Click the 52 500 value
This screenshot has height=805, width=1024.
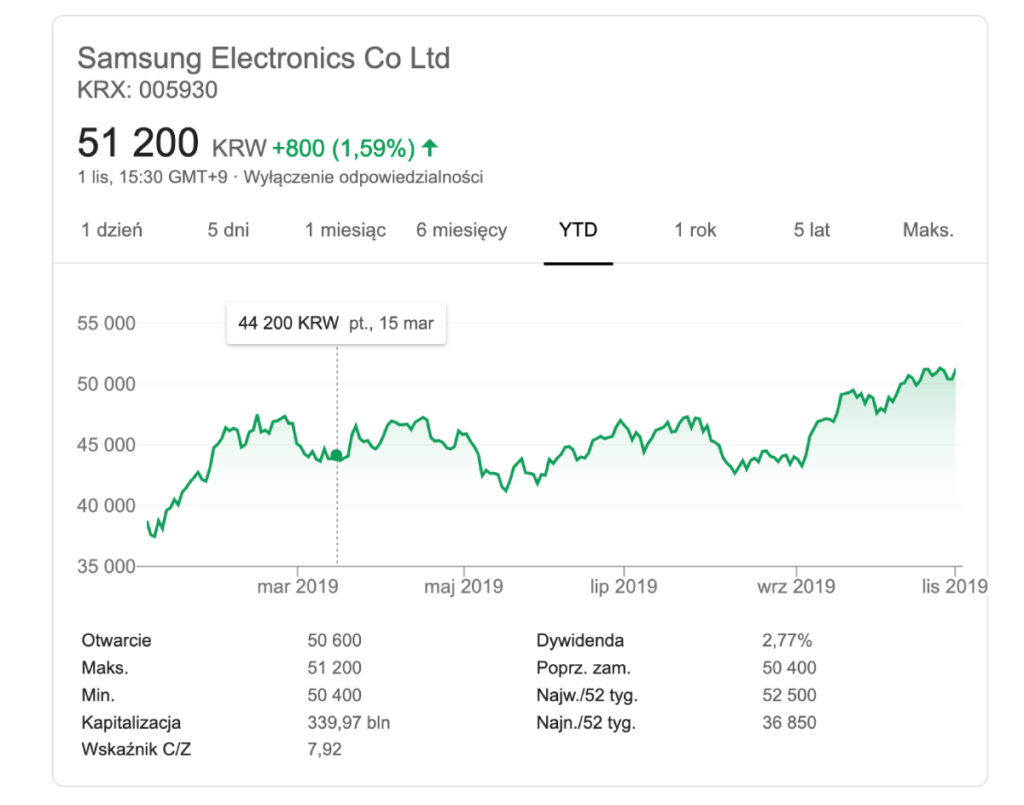pyautogui.click(x=789, y=695)
